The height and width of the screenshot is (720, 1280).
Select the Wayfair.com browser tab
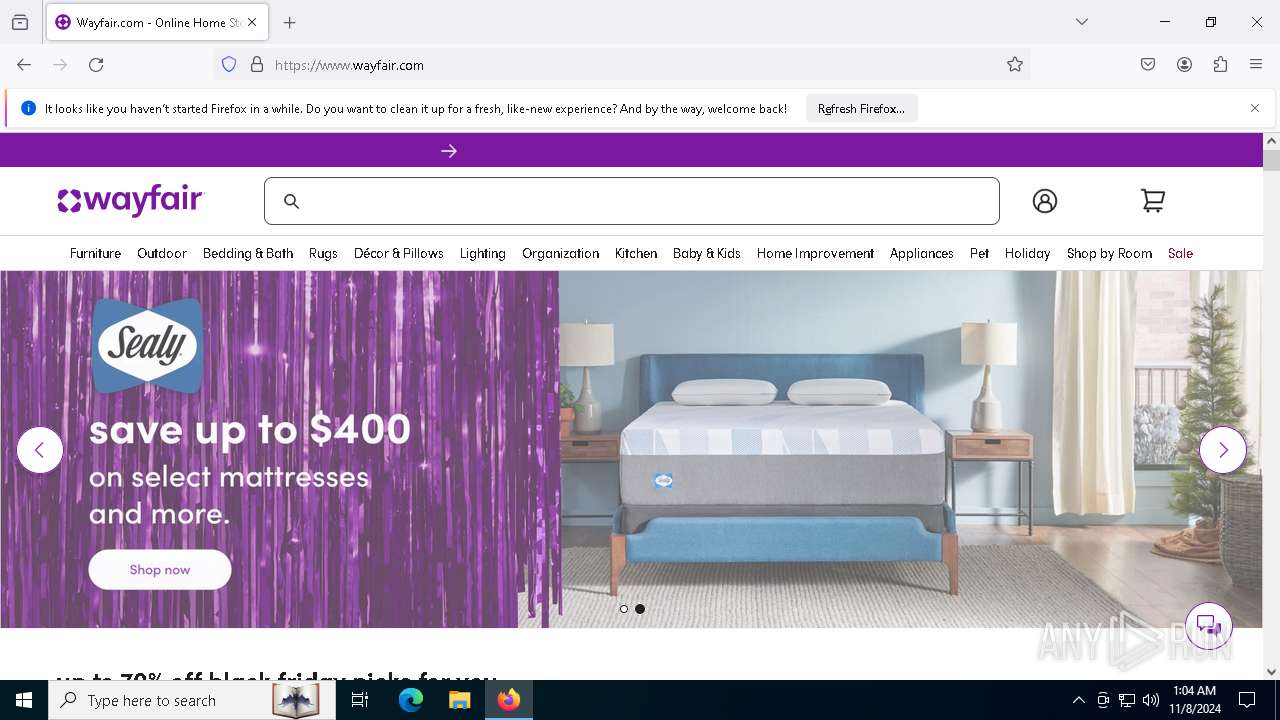coord(156,22)
